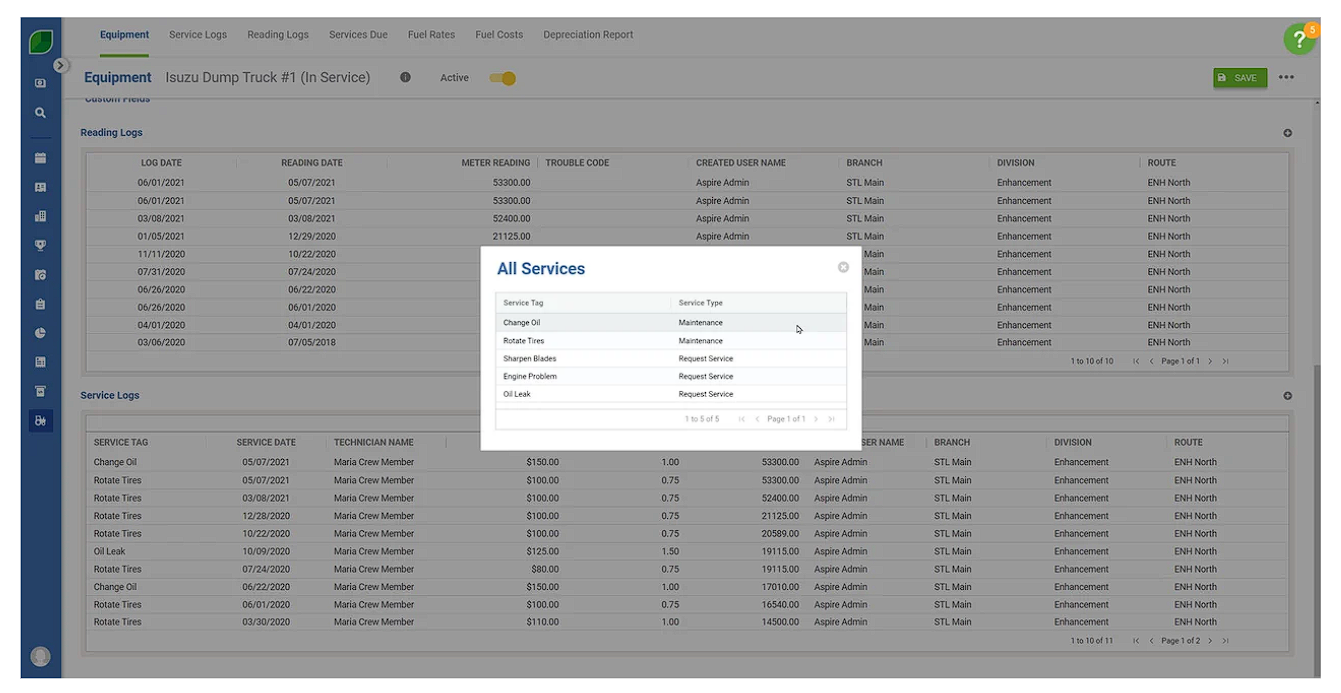
Task: Open the buildings icon in the sidebar
Action: pyautogui.click(x=40, y=216)
